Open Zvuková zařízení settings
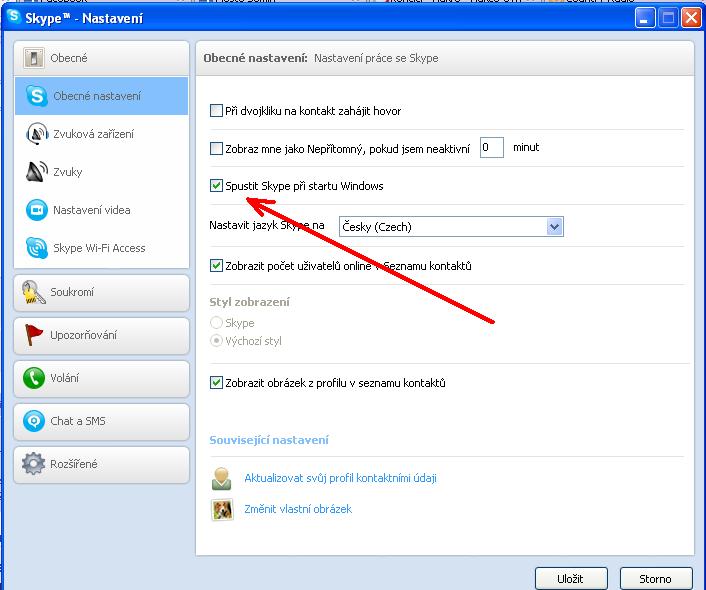Viewport: 706px width, 590px height. coord(101,134)
